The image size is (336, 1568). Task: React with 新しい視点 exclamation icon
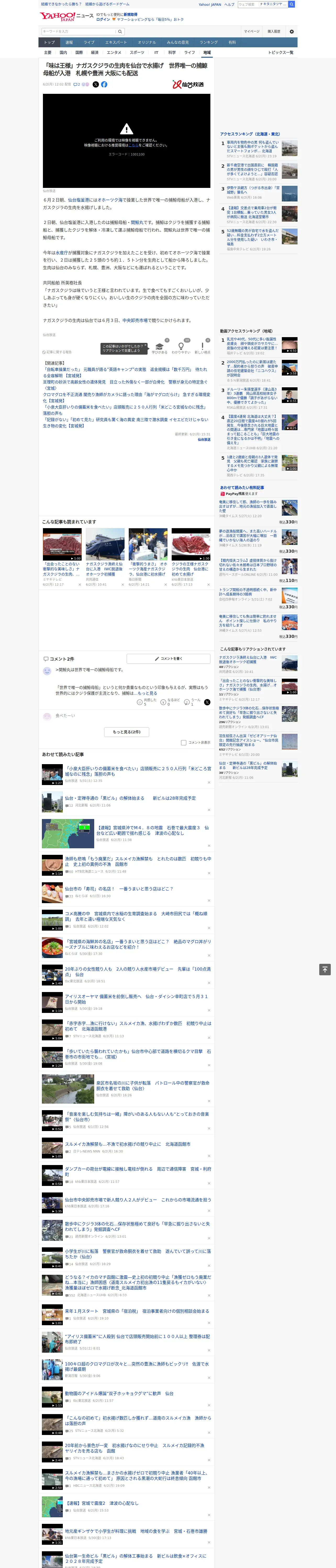pyautogui.click(x=203, y=346)
